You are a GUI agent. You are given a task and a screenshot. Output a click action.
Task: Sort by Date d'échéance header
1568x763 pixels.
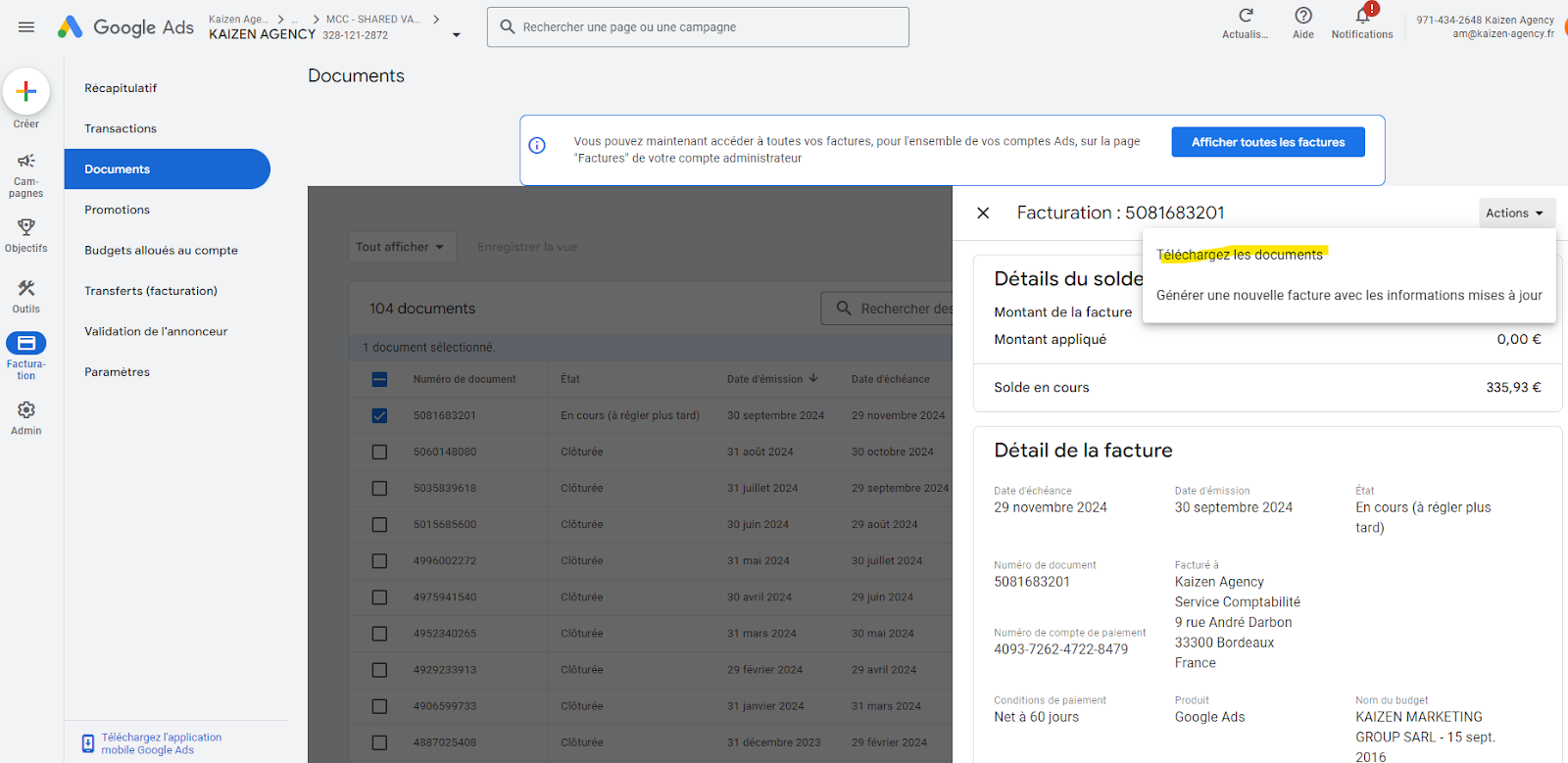click(x=891, y=379)
